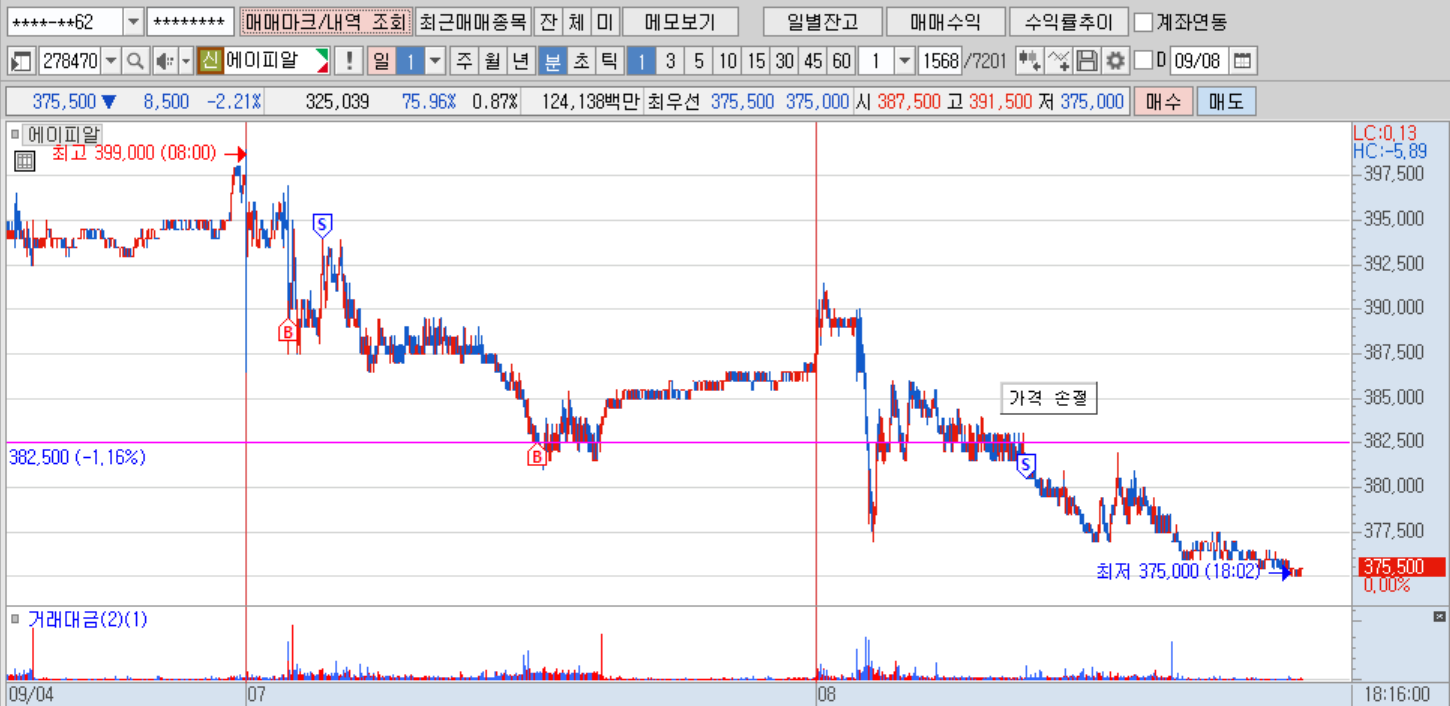Toggle the D date checkbox
Screen dimensions: 1450x706
click(1144, 61)
